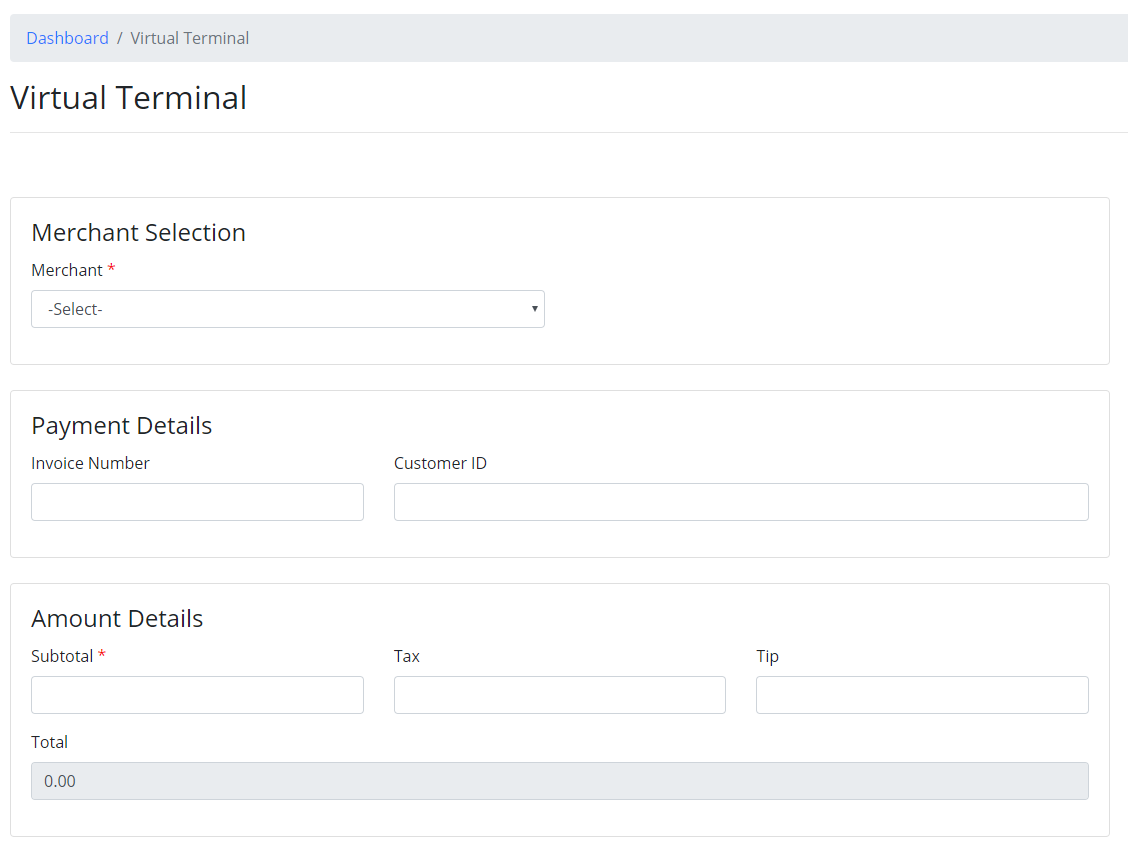Click the Merchant field label
Viewport: 1128px width, 857px height.
(67, 270)
